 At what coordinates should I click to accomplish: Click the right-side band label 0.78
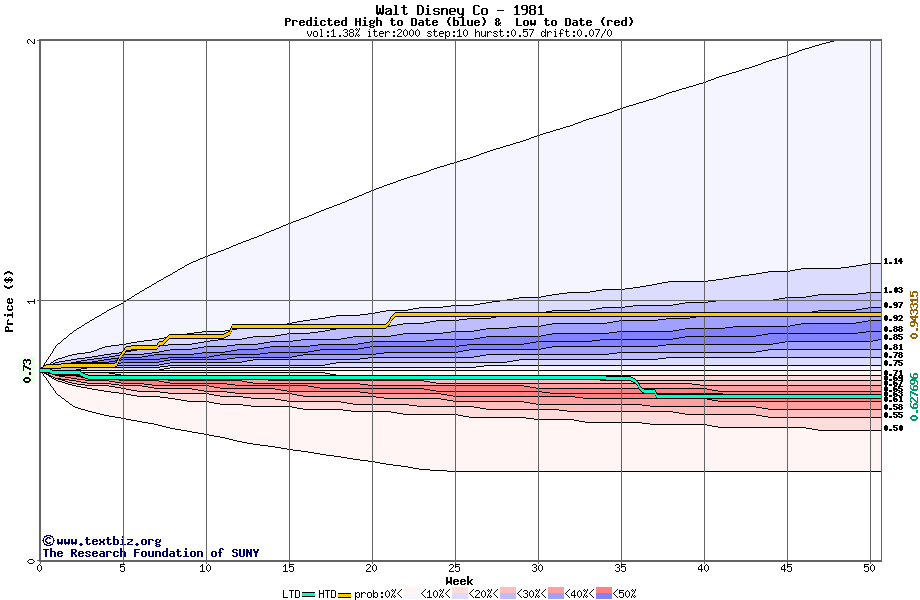893,355
